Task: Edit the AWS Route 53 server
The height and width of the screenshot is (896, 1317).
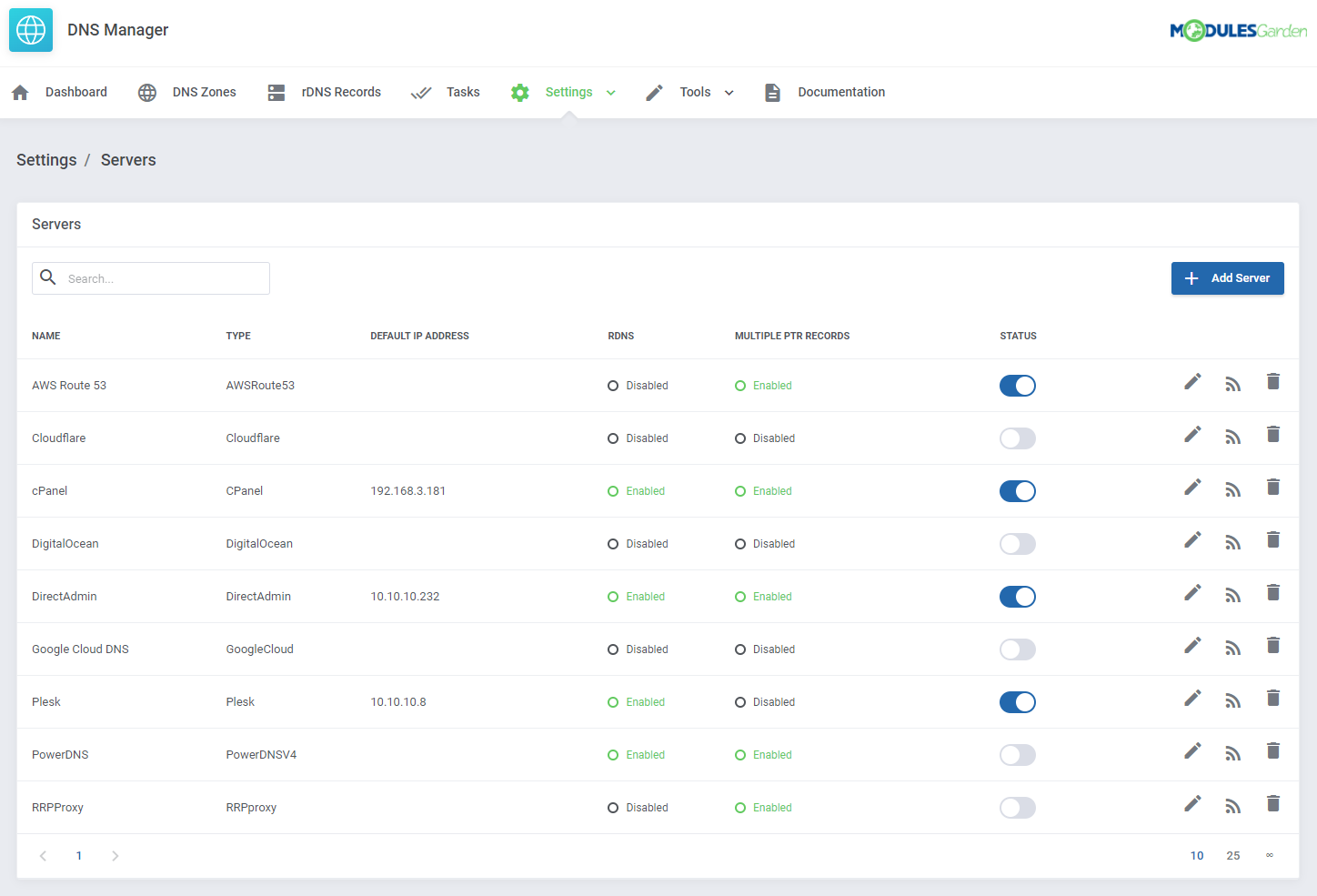Action: coord(1192,382)
